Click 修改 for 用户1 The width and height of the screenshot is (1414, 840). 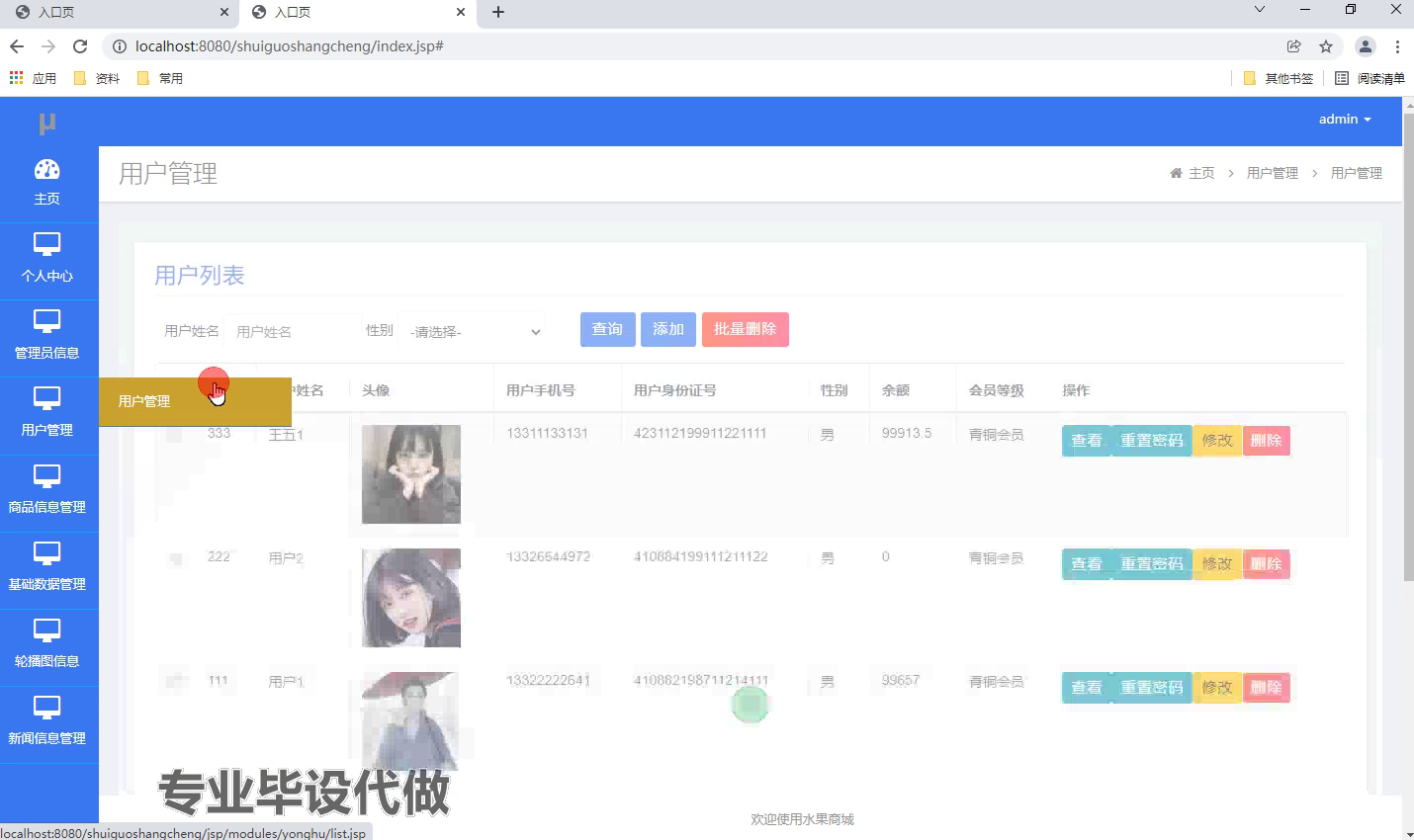pyautogui.click(x=1217, y=688)
